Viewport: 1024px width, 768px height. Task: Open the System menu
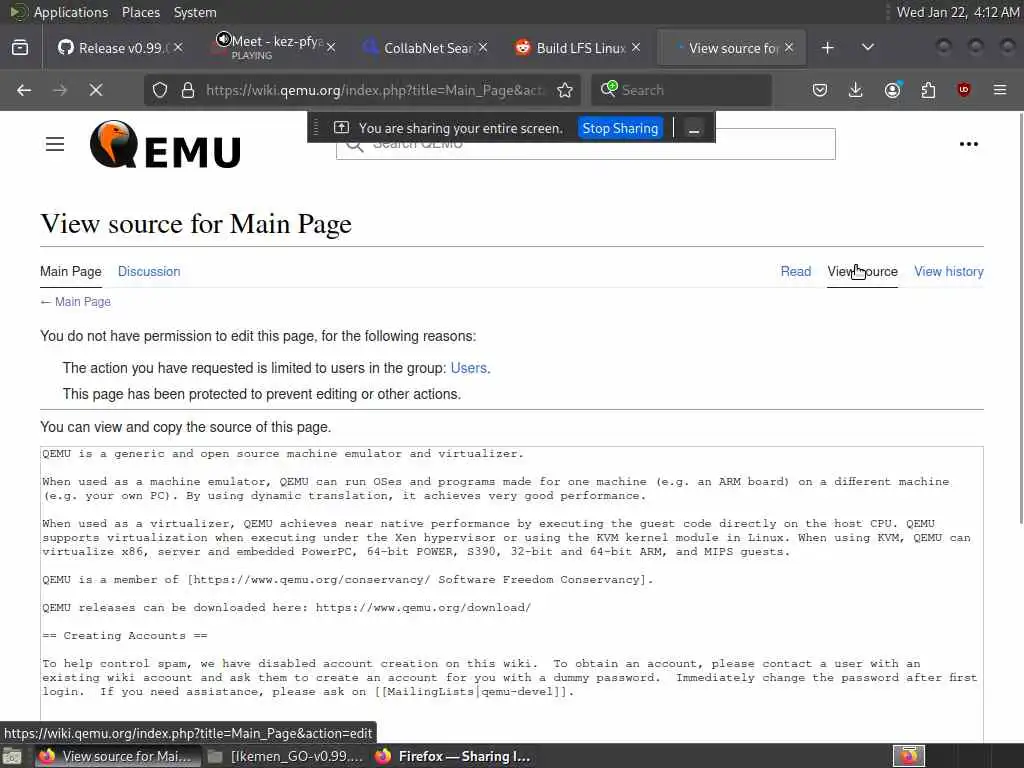(x=195, y=12)
